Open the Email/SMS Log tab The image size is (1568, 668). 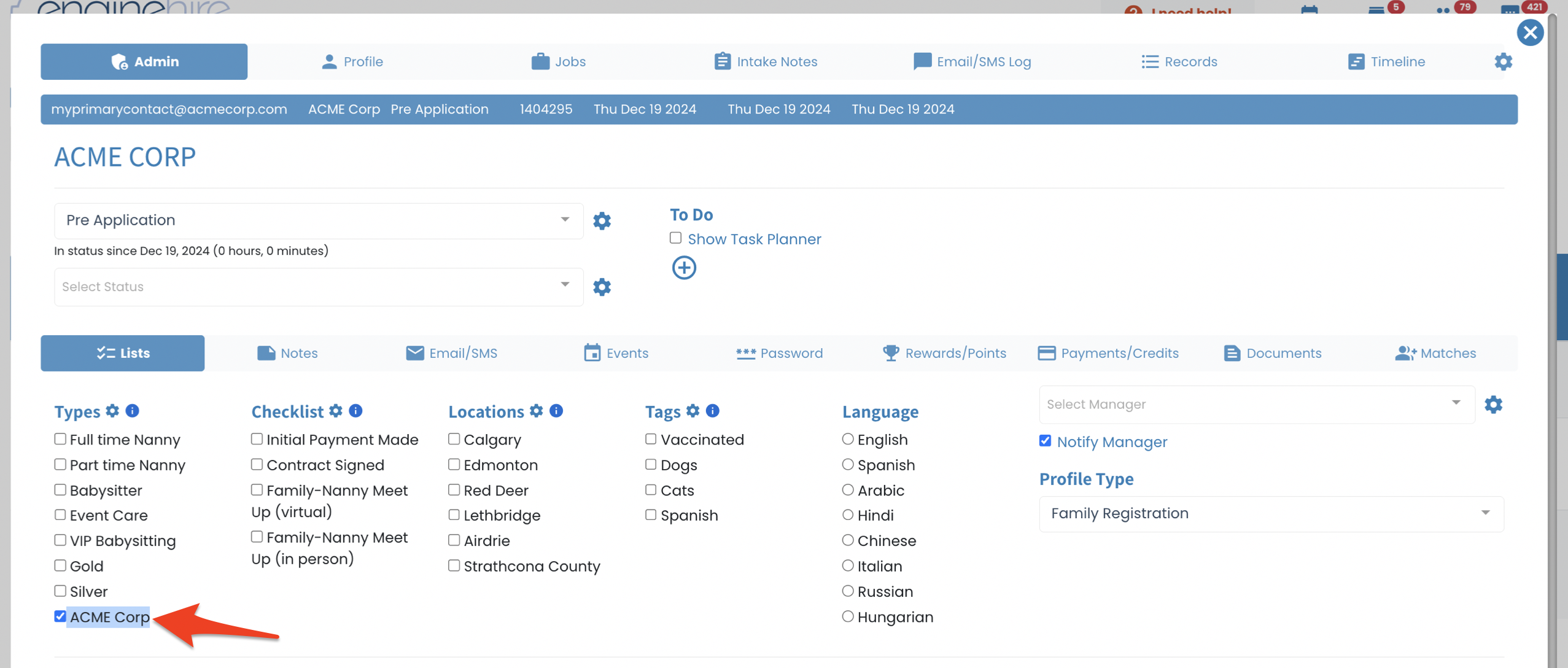click(x=972, y=61)
